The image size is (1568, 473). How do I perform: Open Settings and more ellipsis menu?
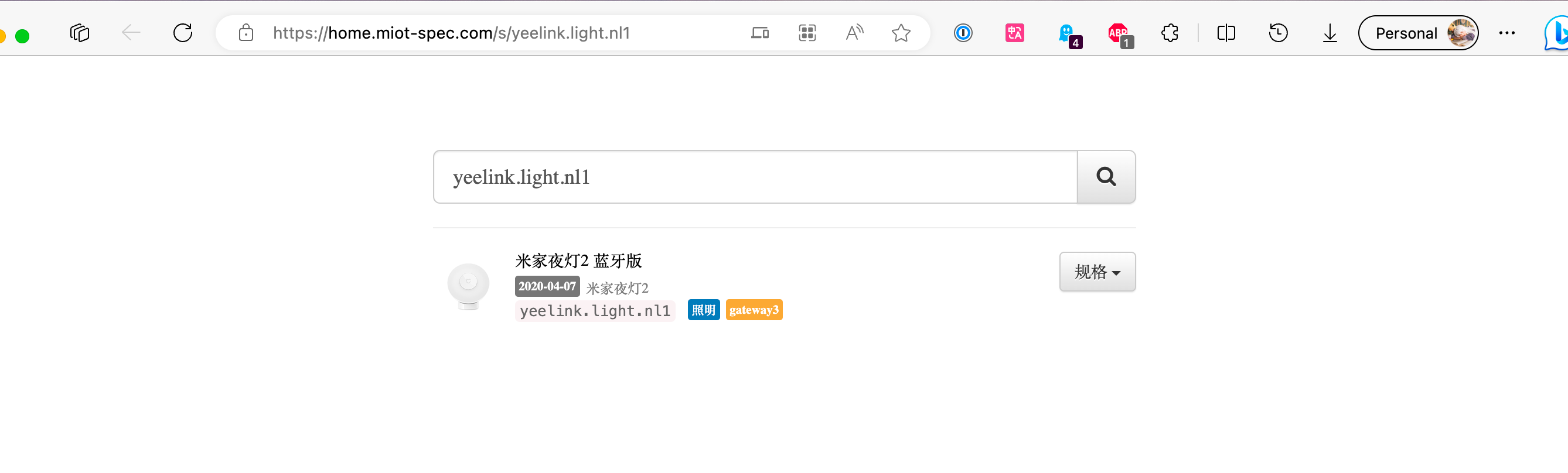[x=1506, y=33]
